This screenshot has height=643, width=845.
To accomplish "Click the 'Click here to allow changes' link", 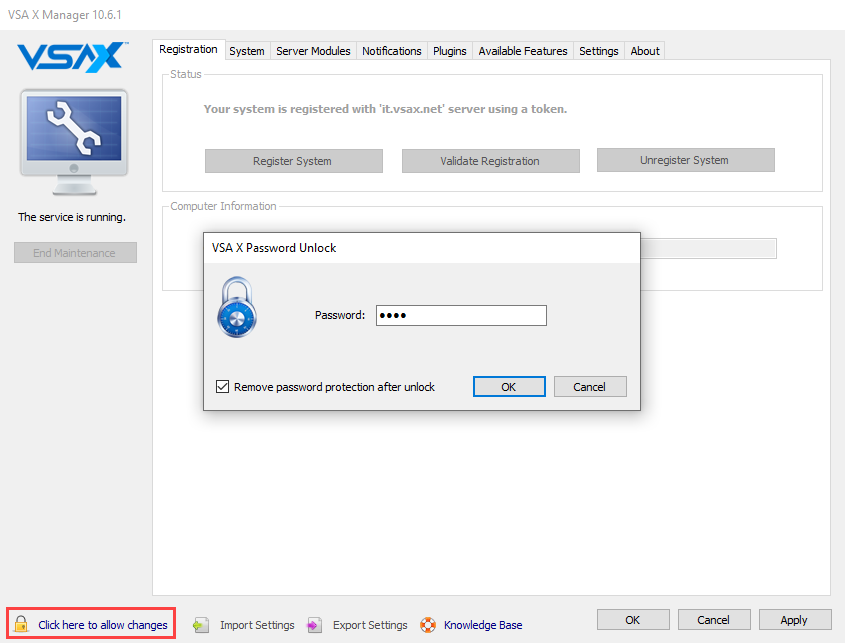I will coord(103,625).
